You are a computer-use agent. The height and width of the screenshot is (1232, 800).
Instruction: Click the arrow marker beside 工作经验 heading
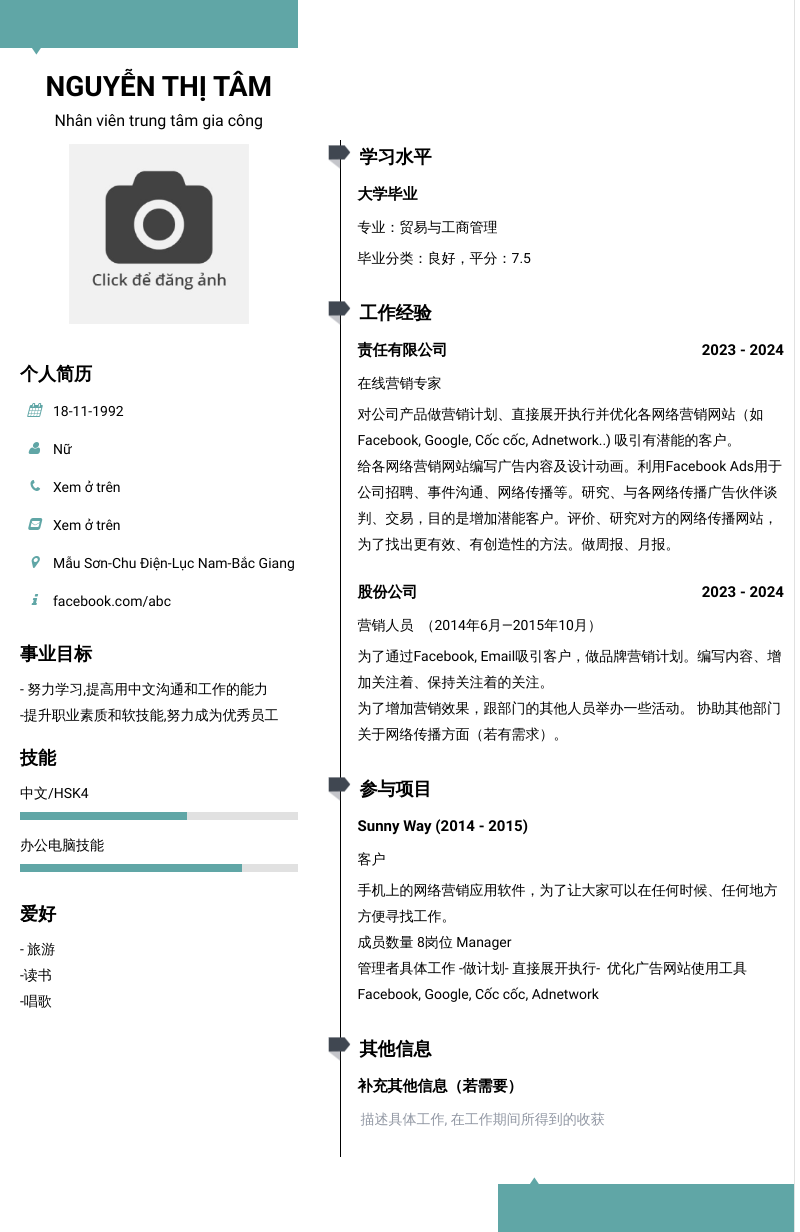click(x=338, y=310)
